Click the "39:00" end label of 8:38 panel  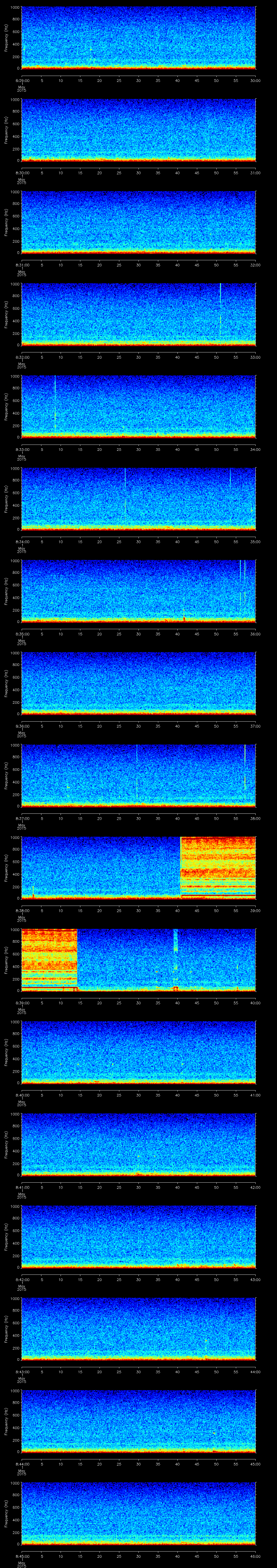pyautogui.click(x=255, y=910)
